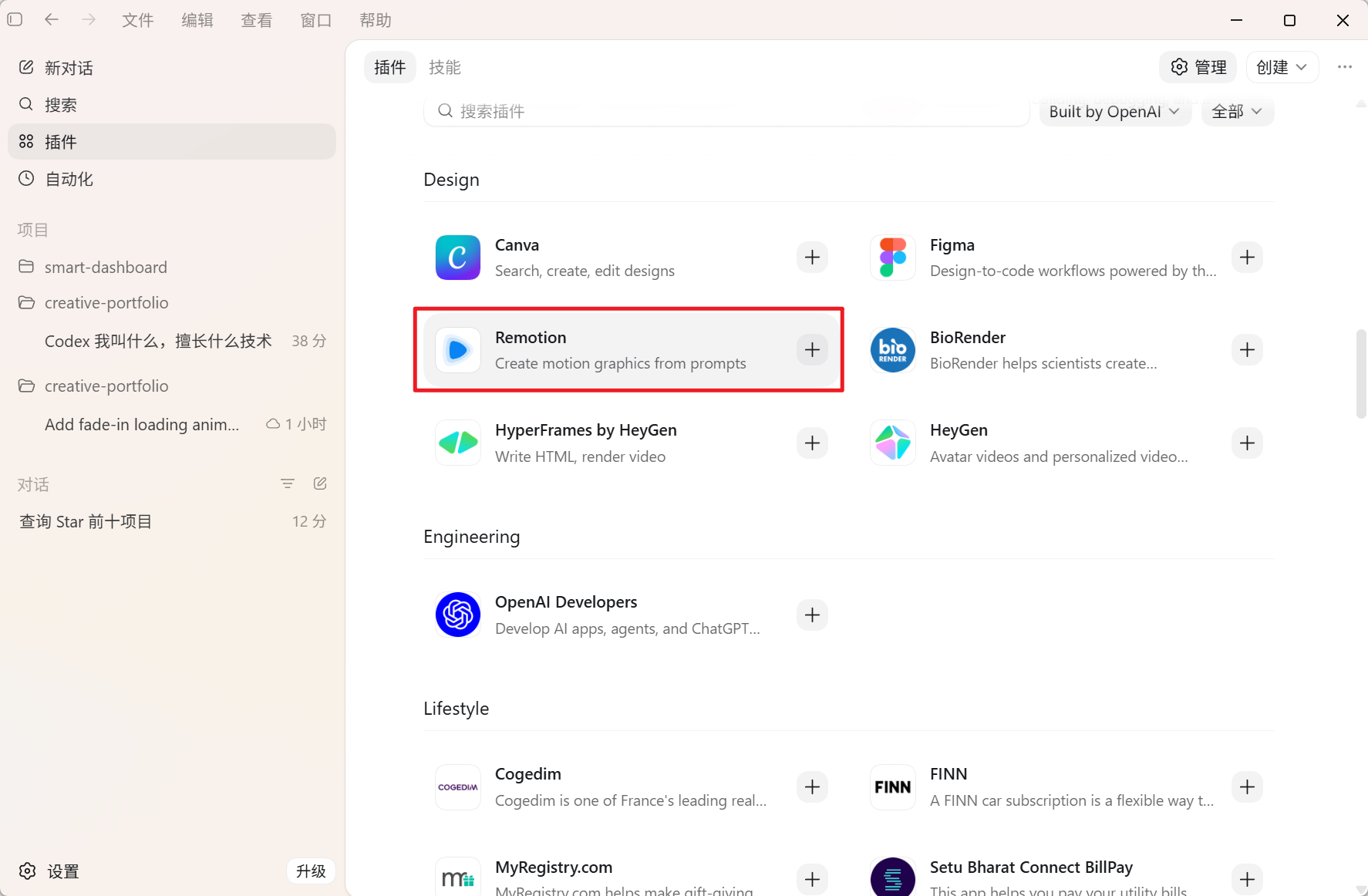This screenshot has height=896, width=1368.
Task: Go forward with the right arrow
Action: tap(89, 19)
